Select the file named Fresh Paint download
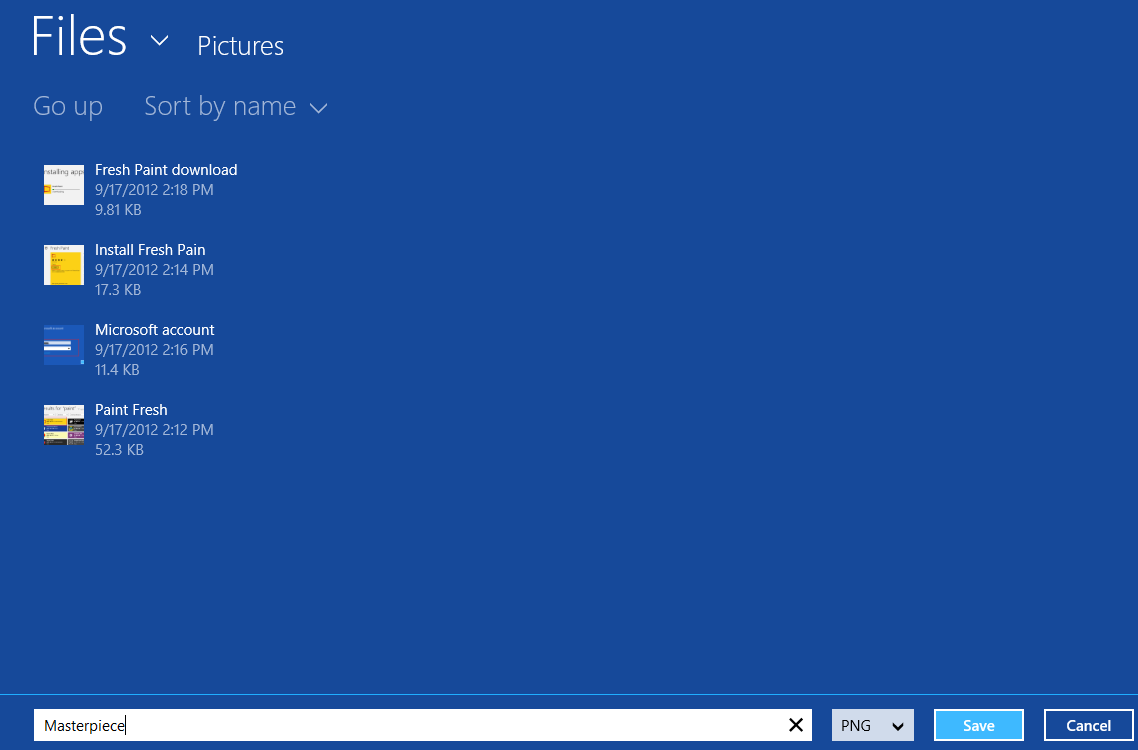The height and width of the screenshot is (750, 1138). [x=165, y=169]
